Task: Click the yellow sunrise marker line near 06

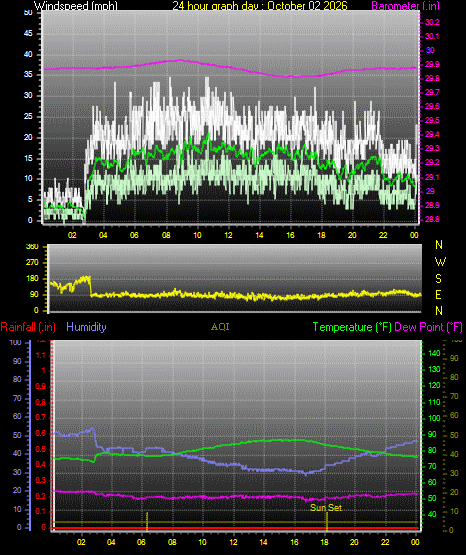Action: 147,521
